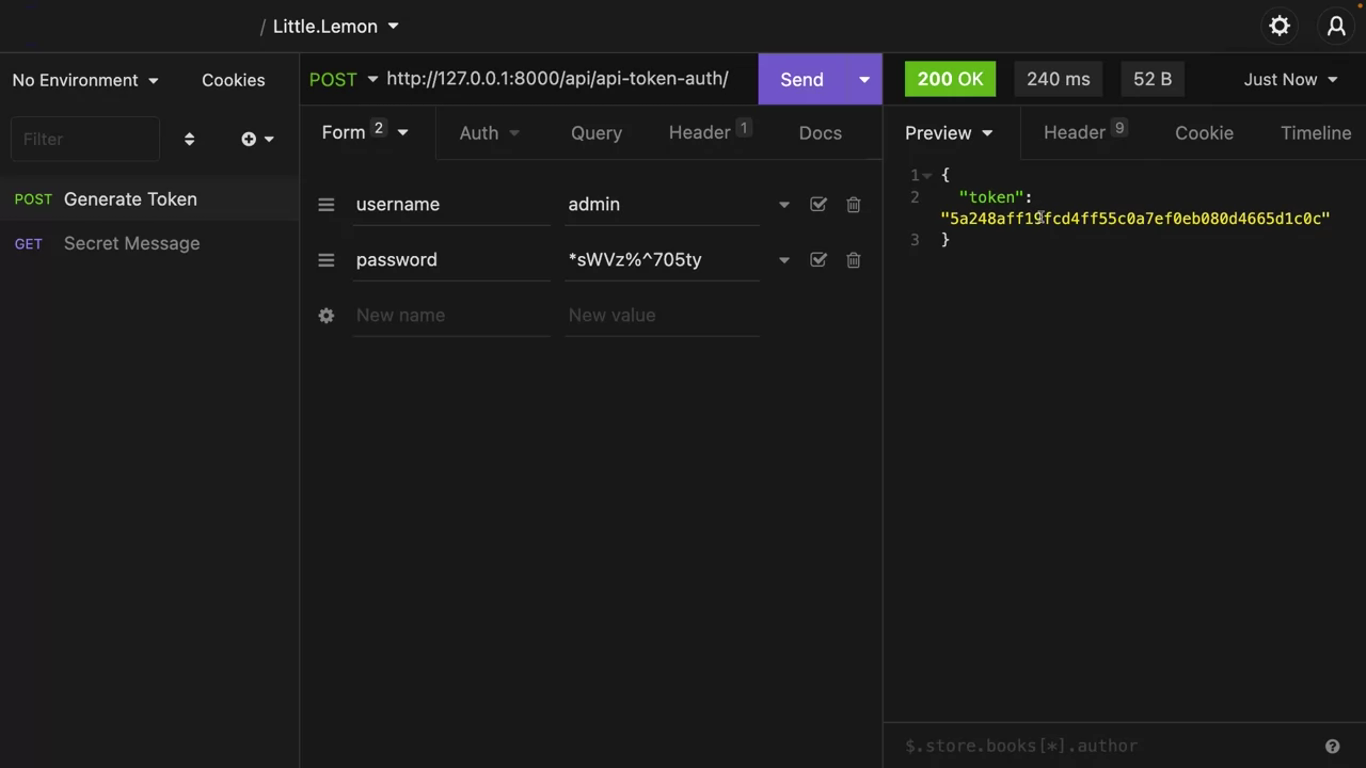Click the Send button
1366x768 pixels.
coord(802,79)
